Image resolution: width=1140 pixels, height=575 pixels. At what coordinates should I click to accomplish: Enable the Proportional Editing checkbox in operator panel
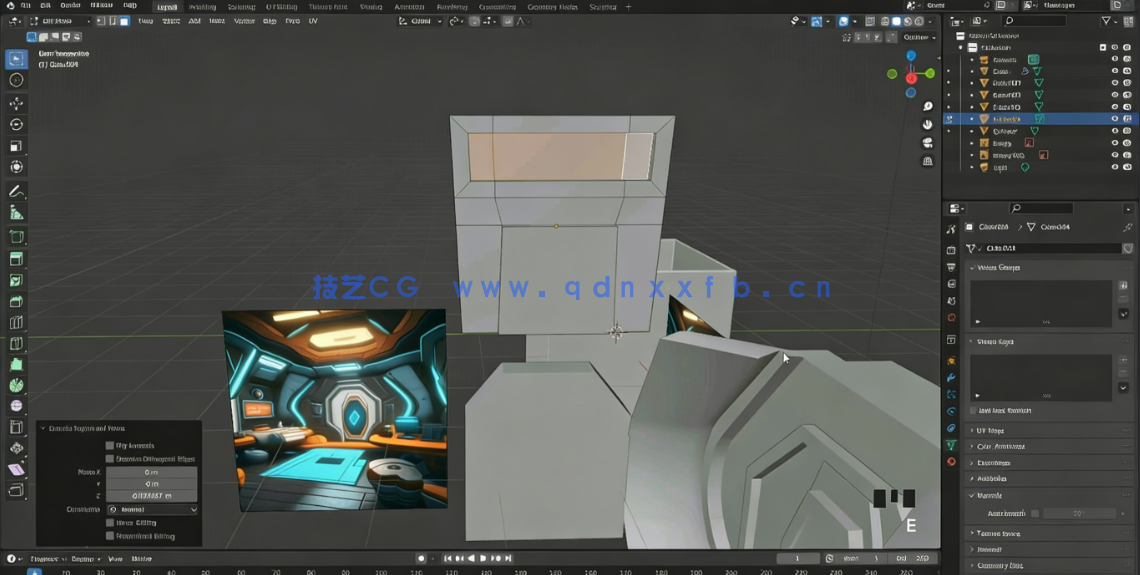pos(110,536)
